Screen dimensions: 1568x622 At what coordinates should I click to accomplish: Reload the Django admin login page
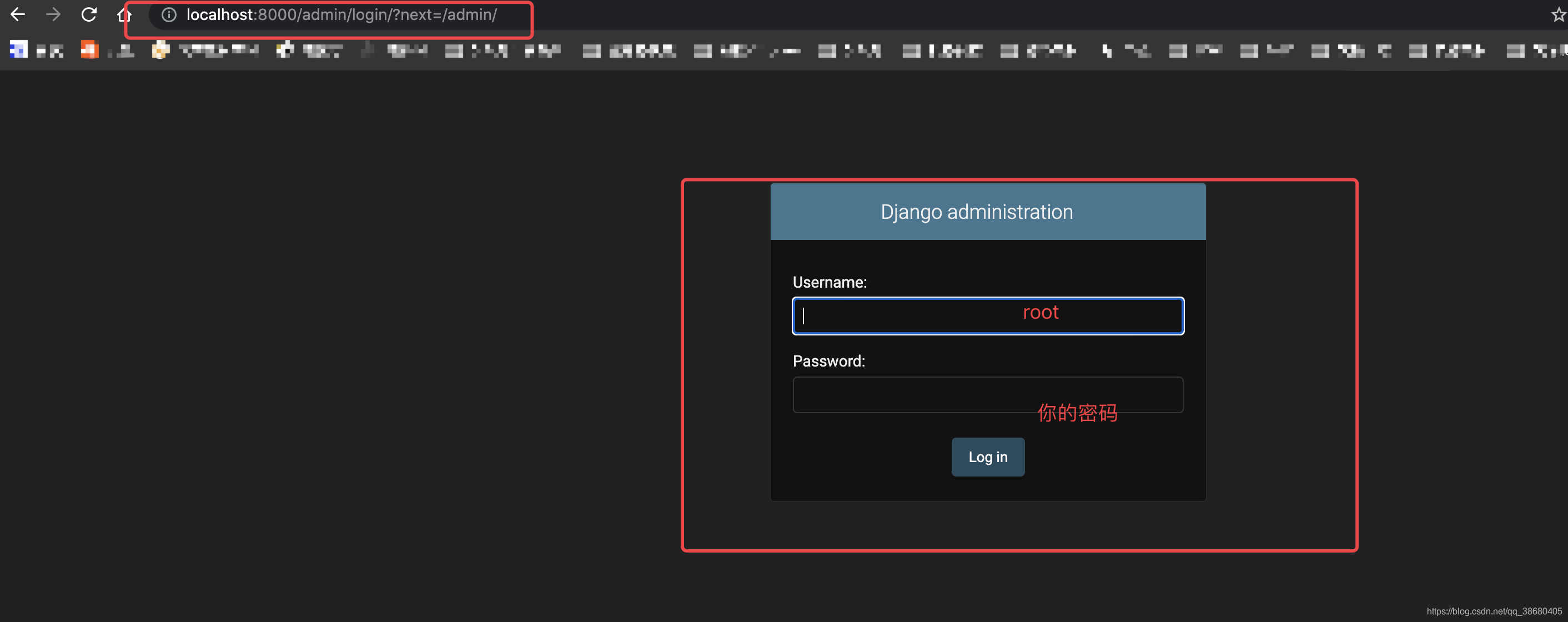pos(89,14)
